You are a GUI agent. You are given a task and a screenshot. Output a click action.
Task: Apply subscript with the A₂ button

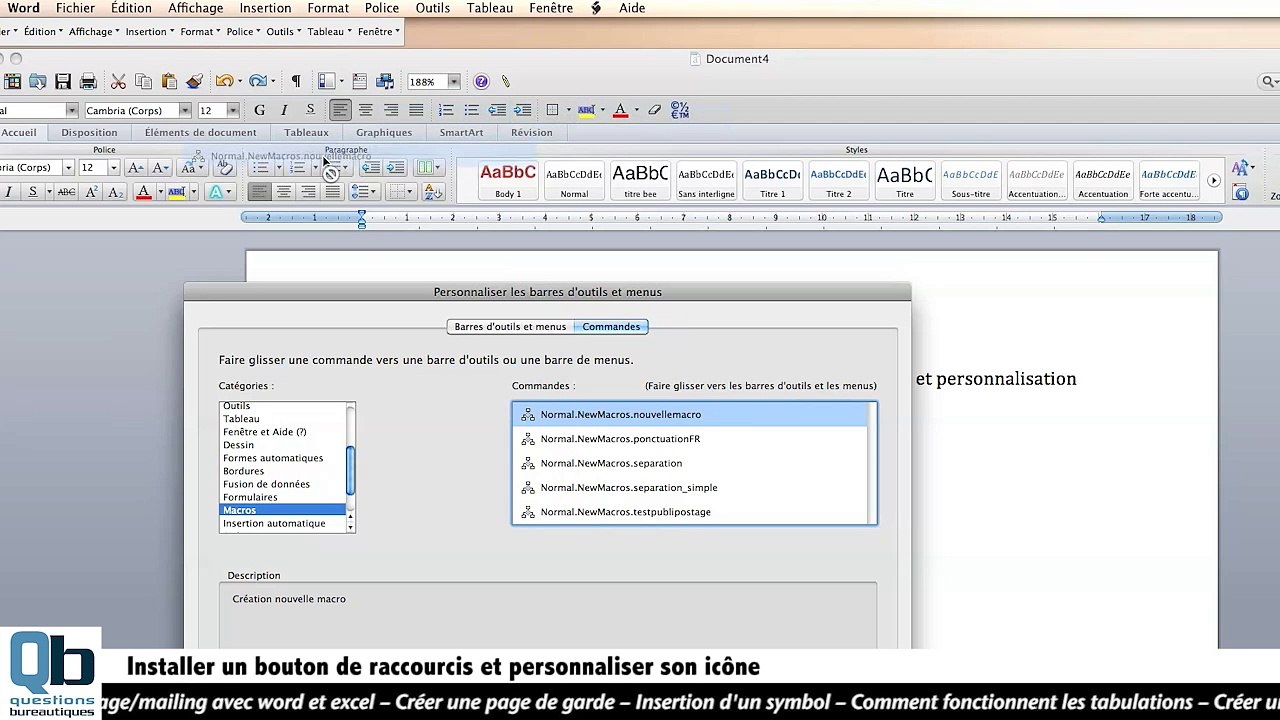115,192
